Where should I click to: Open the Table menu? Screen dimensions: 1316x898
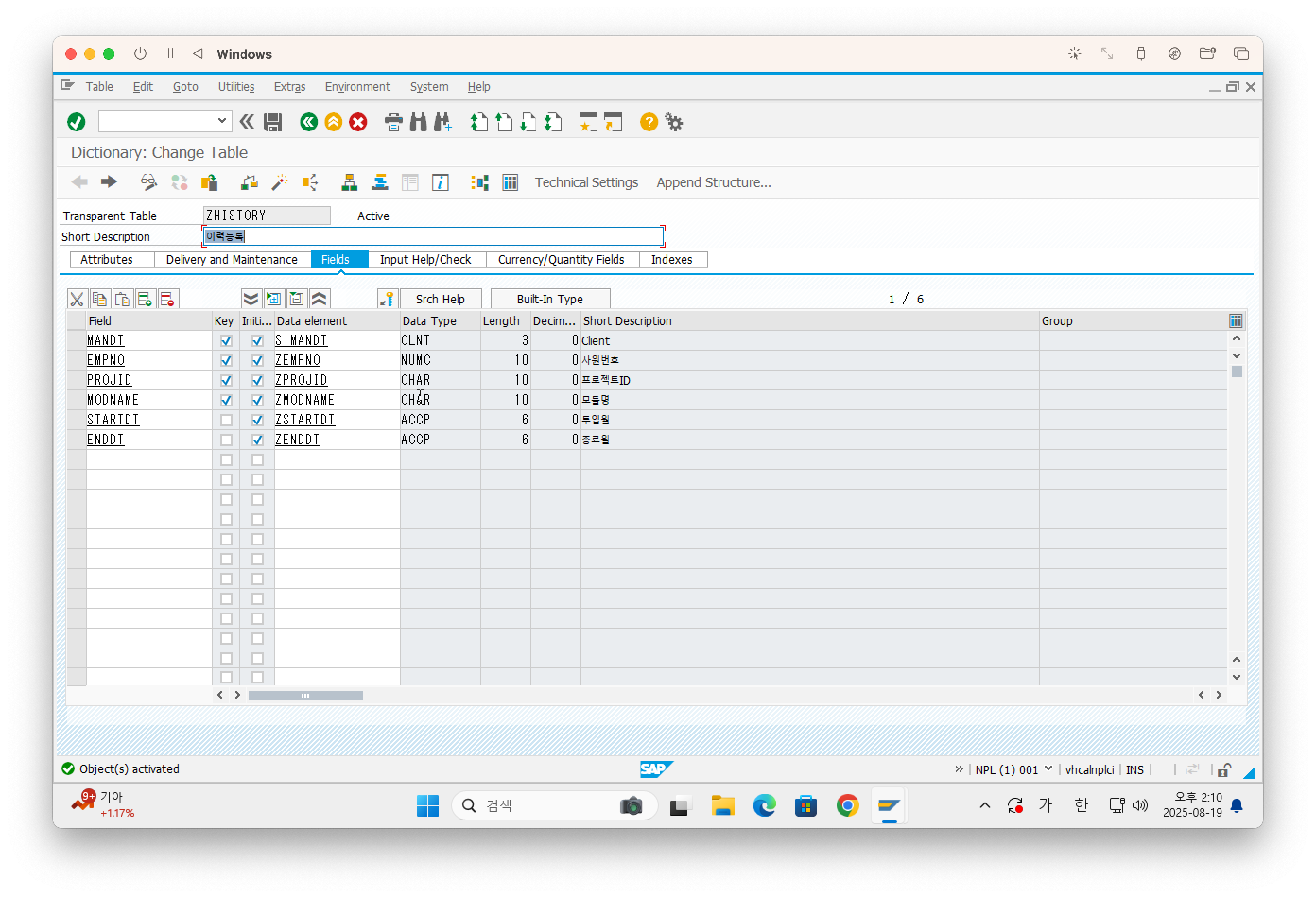pos(99,86)
